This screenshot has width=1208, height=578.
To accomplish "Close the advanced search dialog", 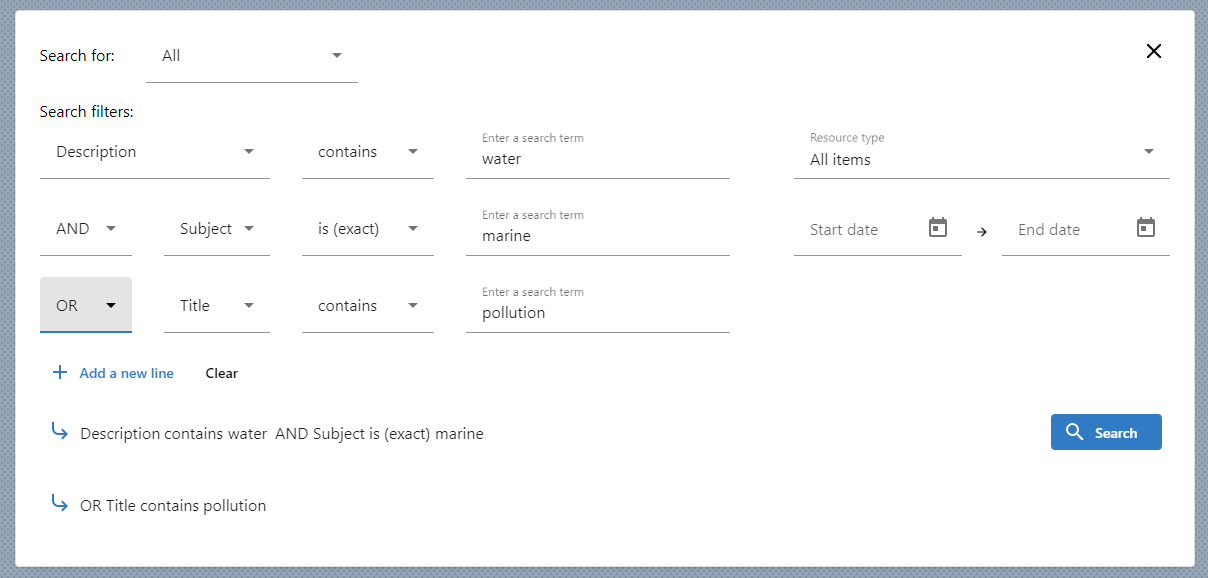I will pos(1153,51).
